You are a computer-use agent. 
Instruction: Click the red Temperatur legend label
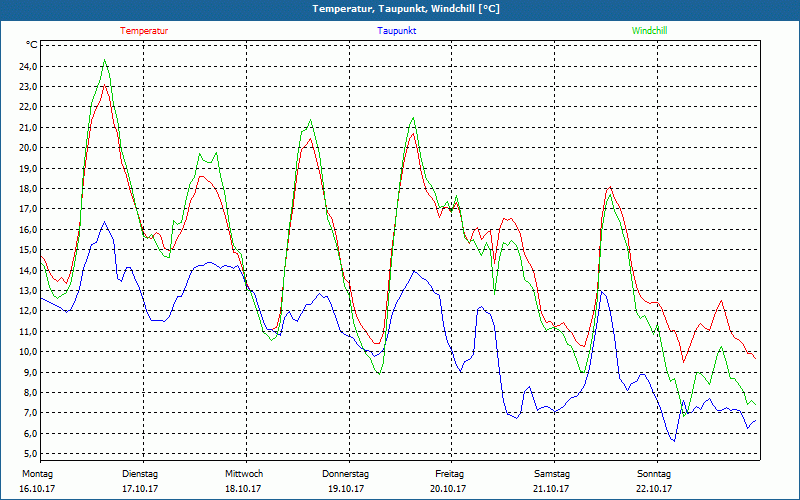click(144, 31)
